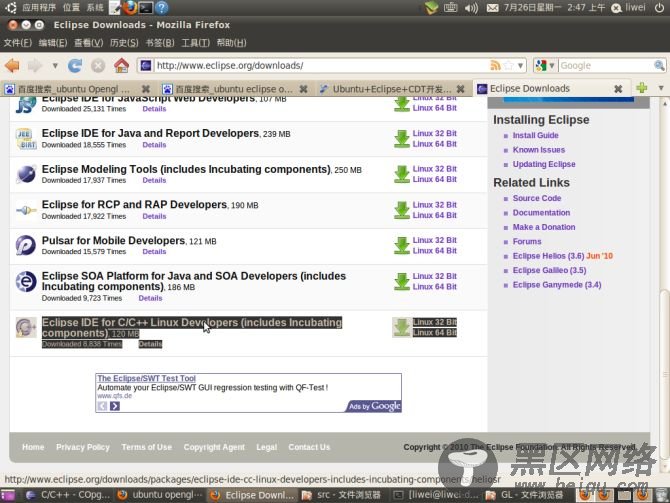The width and height of the screenshot is (670, 503).
Task: Open the History (历史) menu
Action: coord(124,43)
